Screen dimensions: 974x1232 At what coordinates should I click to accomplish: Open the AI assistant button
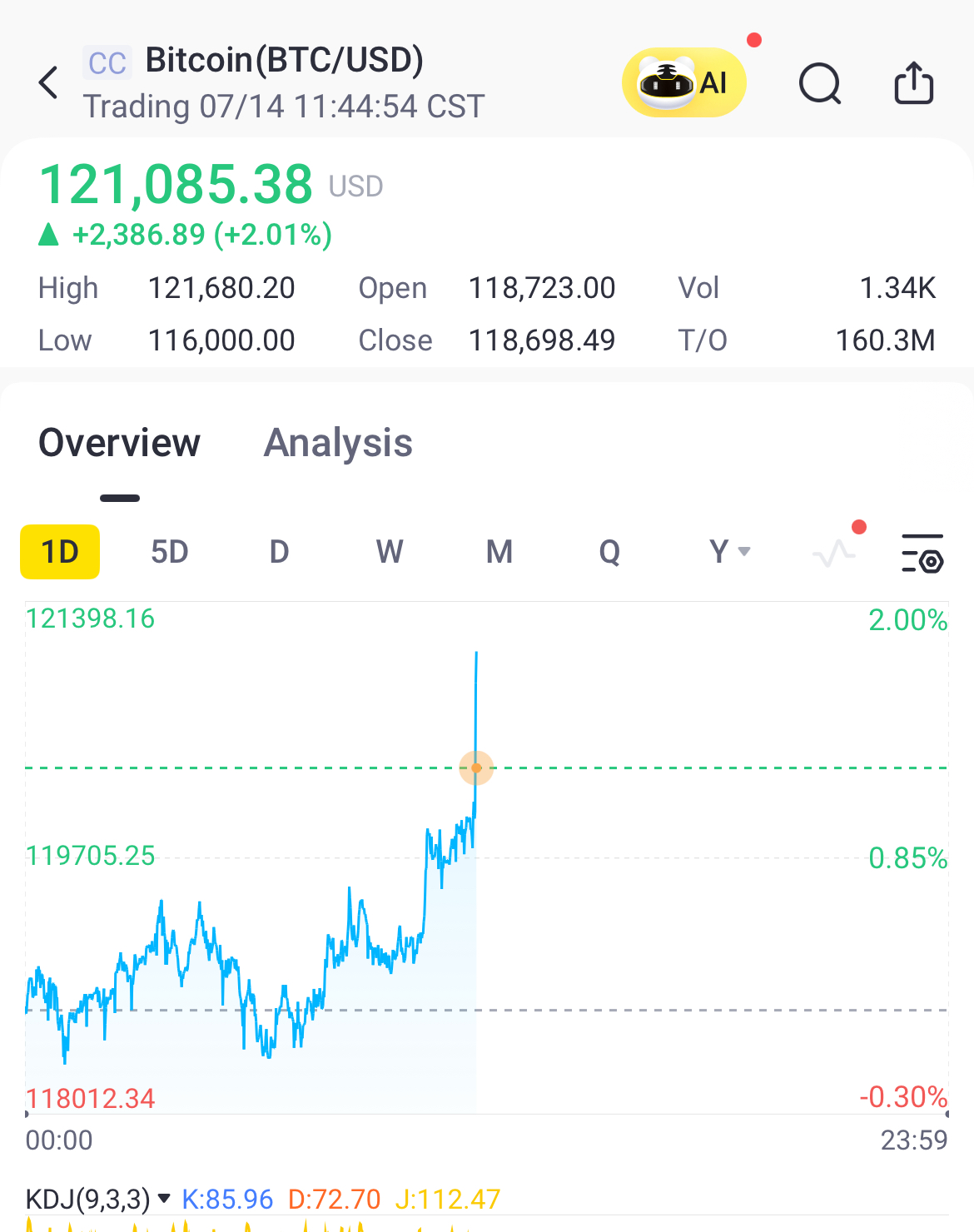click(684, 82)
